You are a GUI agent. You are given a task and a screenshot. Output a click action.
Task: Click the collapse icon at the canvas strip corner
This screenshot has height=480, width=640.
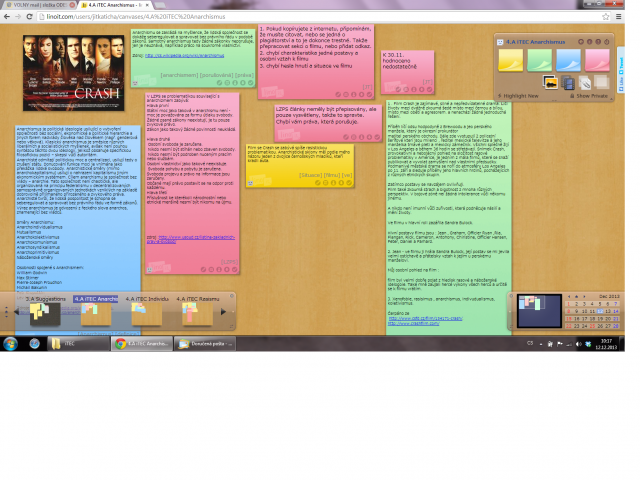[231, 326]
